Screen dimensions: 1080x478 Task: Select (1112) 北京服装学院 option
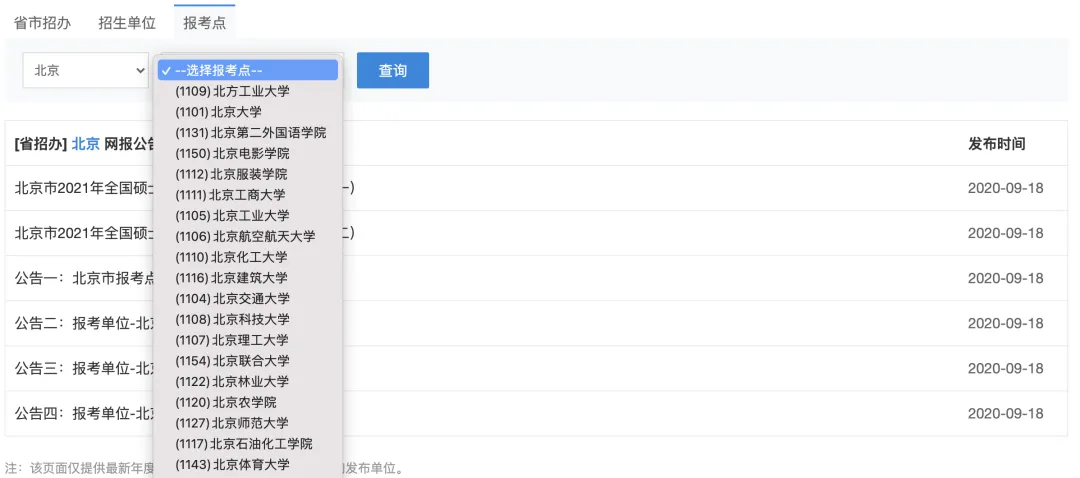[x=248, y=174]
